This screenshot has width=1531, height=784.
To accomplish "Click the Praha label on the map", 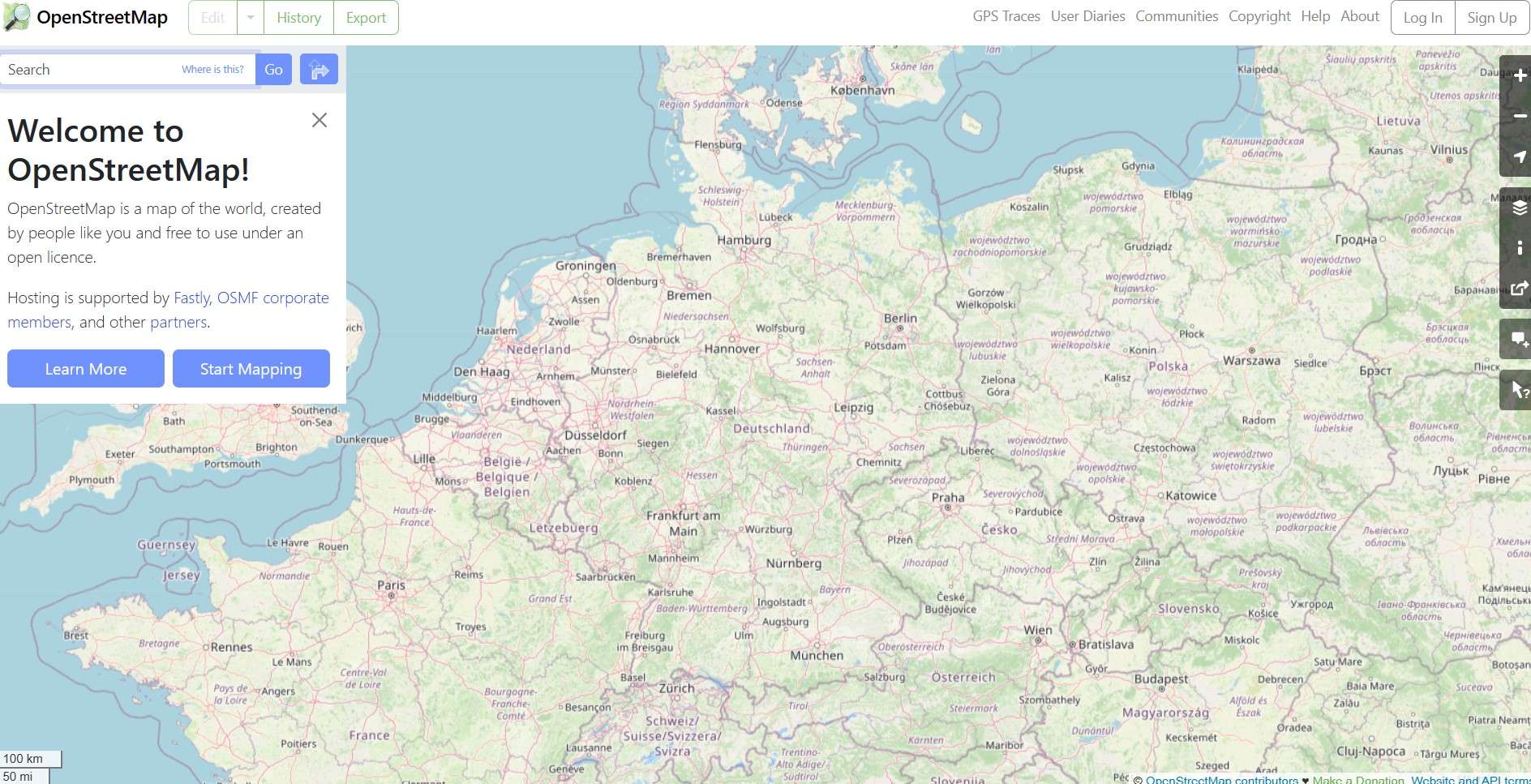I will [x=948, y=497].
